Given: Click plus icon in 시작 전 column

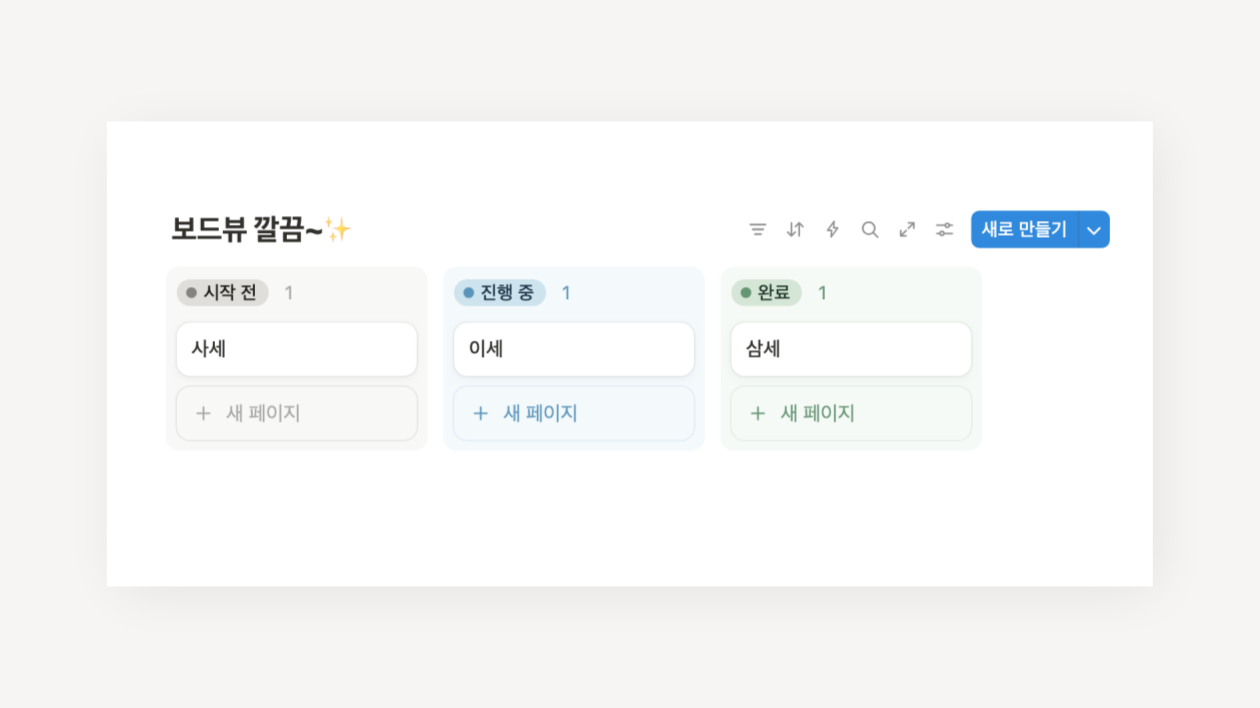Looking at the screenshot, I should [203, 413].
